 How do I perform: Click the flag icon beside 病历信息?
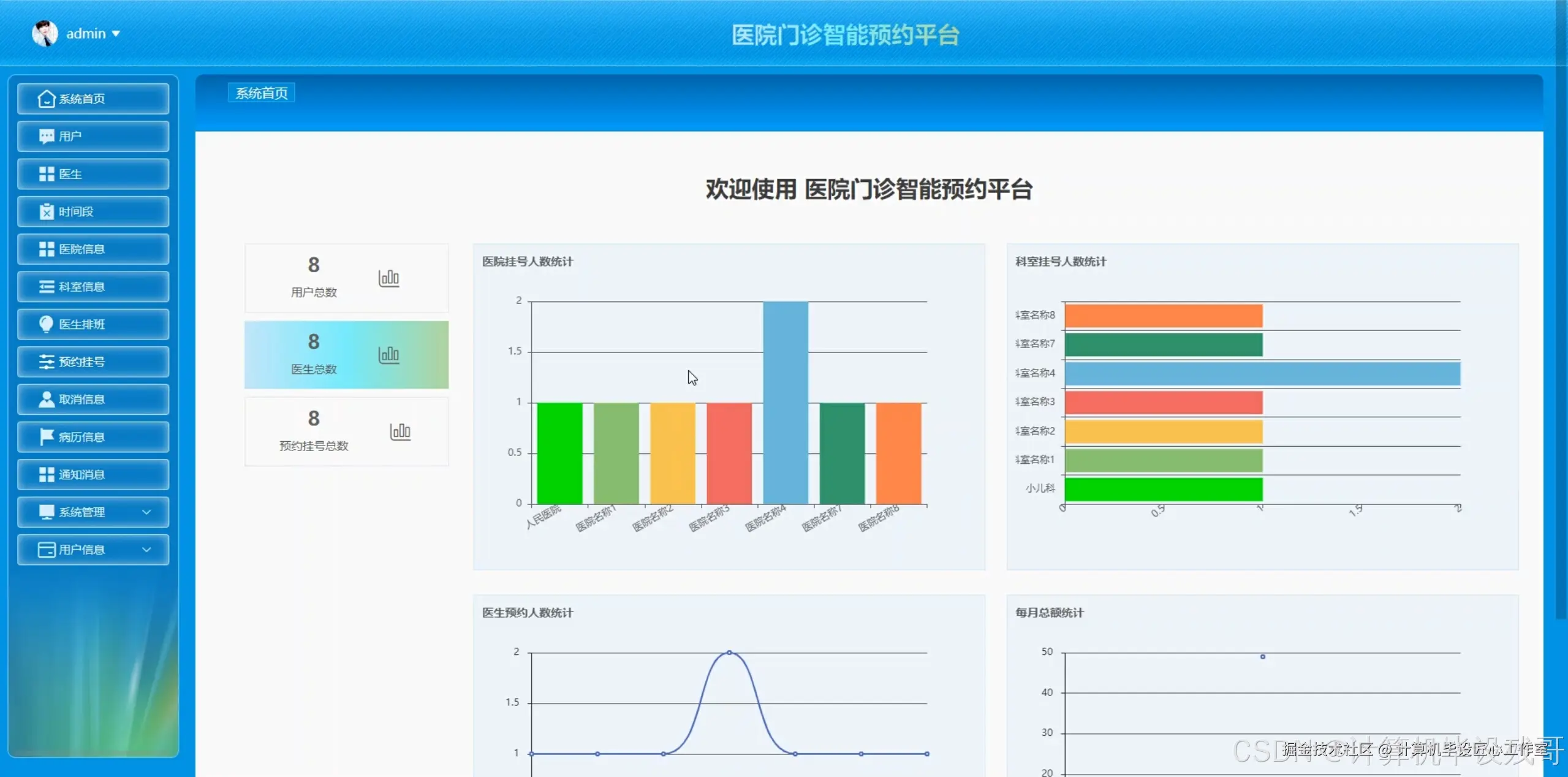pos(46,436)
